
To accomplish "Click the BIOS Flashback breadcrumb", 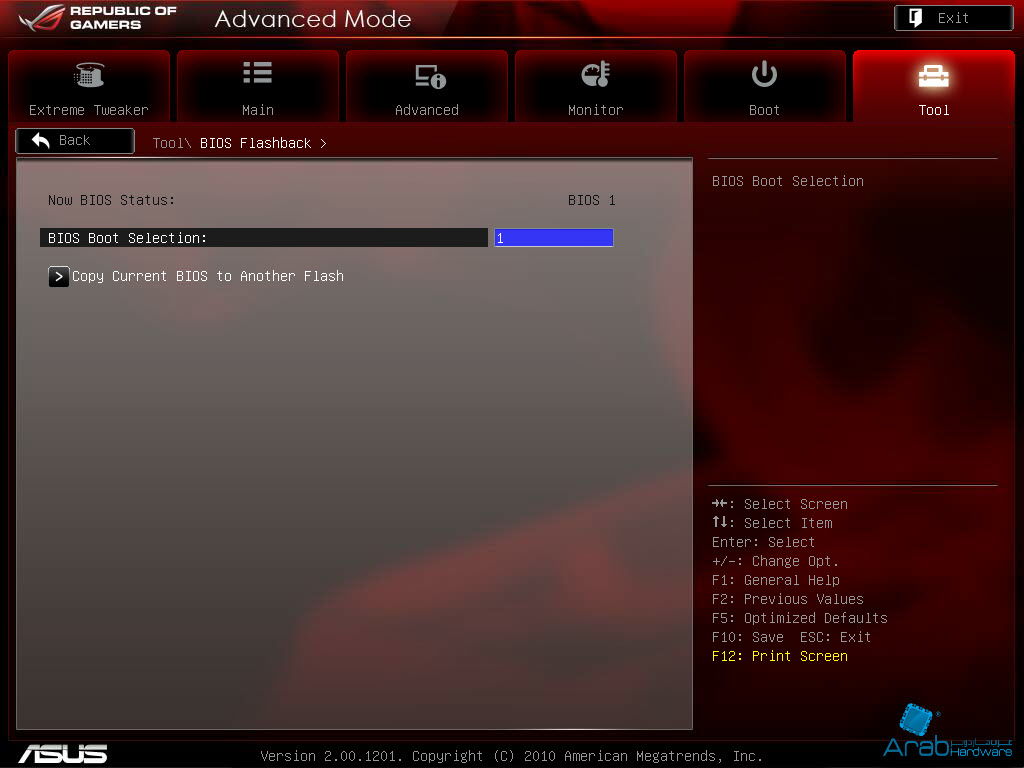I will pos(255,143).
